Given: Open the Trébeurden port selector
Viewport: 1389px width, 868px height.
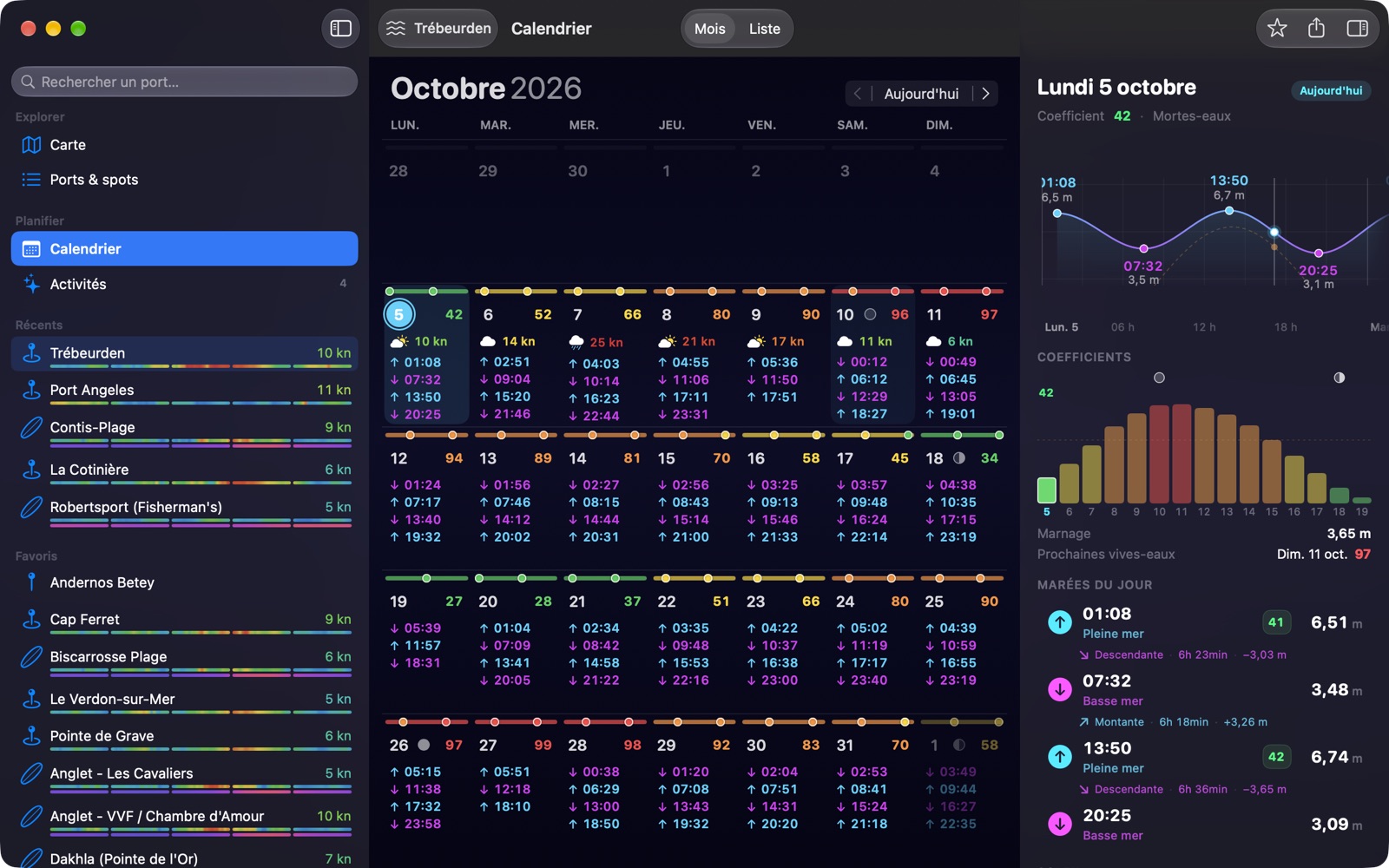Looking at the screenshot, I should (438, 29).
